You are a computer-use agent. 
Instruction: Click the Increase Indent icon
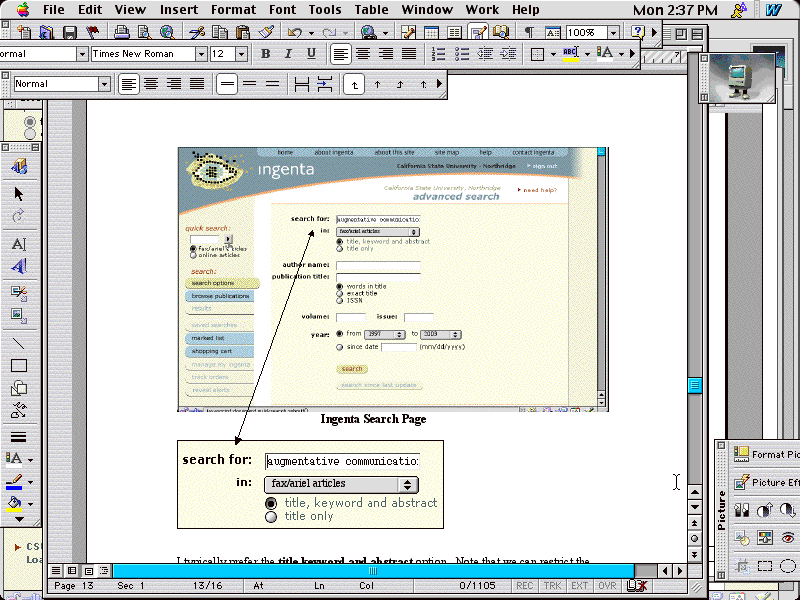tap(508, 54)
